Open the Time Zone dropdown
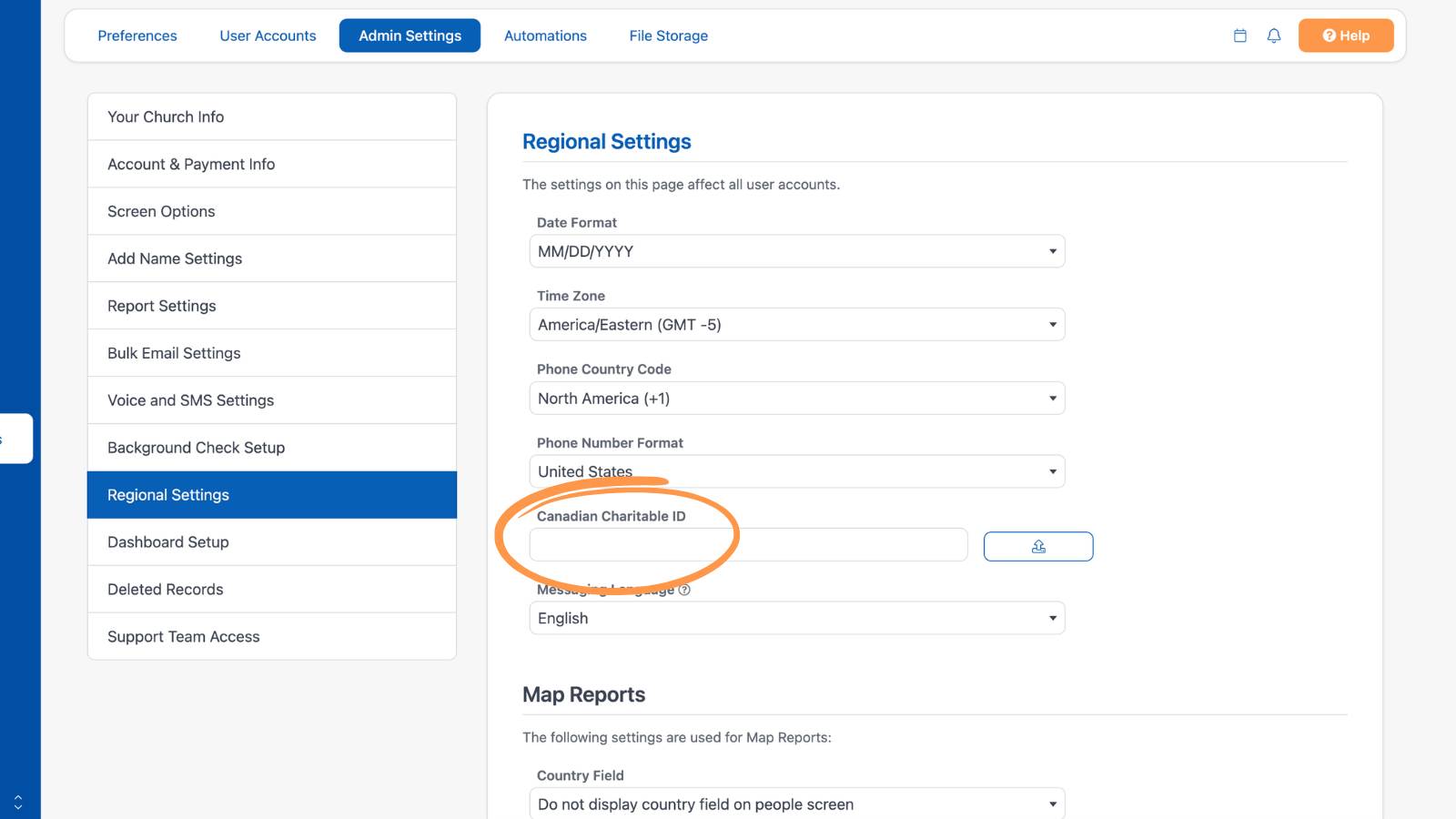The height and width of the screenshot is (819, 1456). point(797,325)
